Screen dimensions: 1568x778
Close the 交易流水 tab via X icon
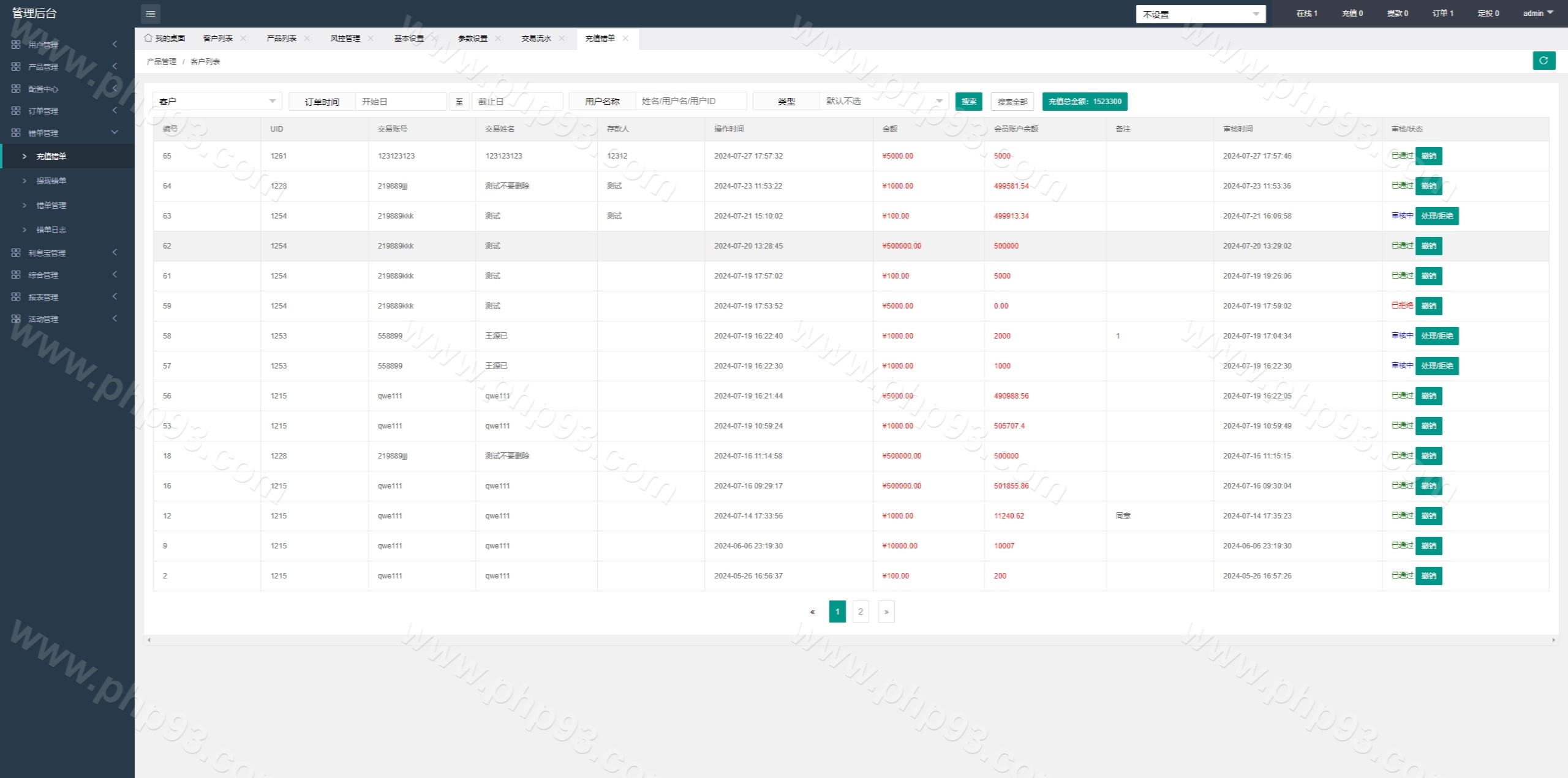click(562, 38)
